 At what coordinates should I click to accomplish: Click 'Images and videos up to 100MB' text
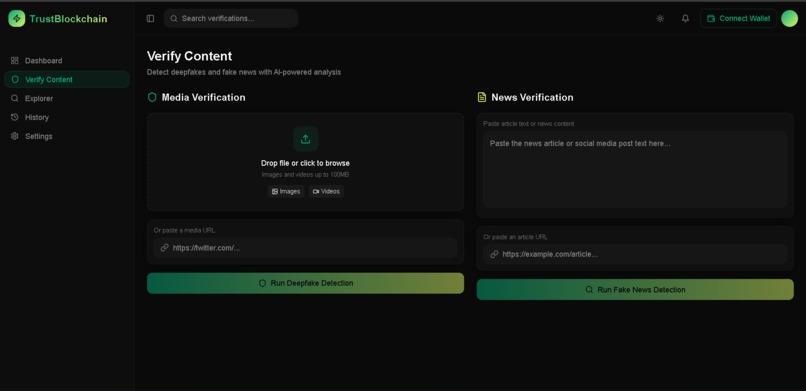(x=305, y=175)
